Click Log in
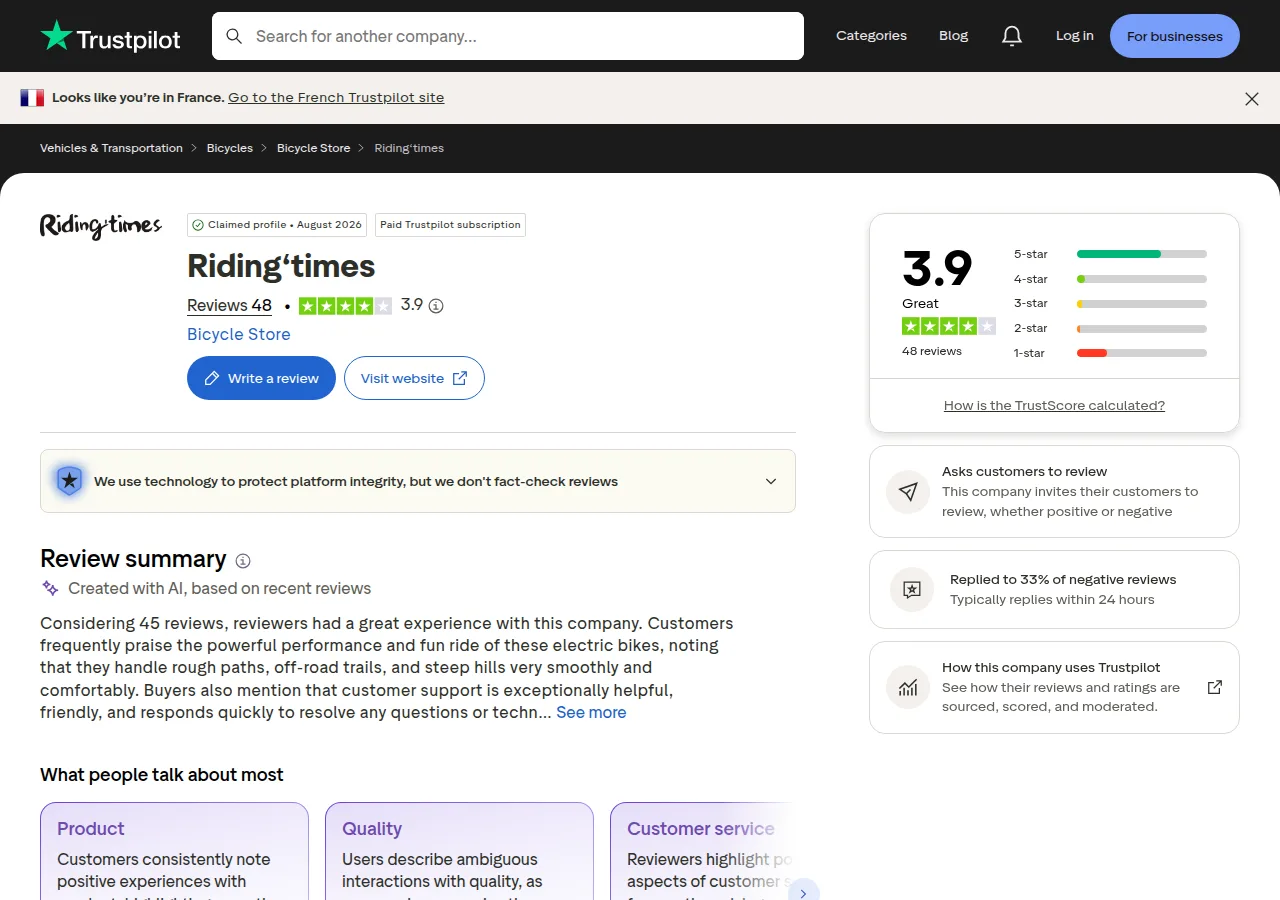This screenshot has height=900, width=1280. click(x=1075, y=36)
